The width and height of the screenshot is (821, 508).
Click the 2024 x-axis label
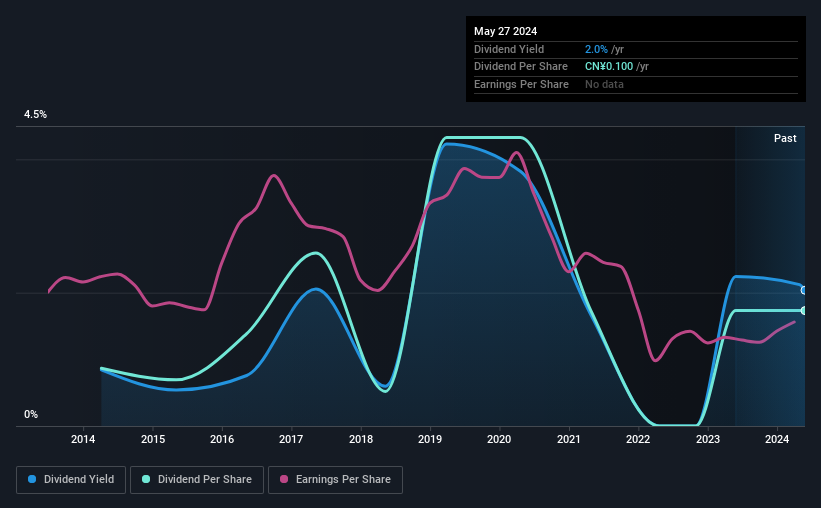[777, 439]
